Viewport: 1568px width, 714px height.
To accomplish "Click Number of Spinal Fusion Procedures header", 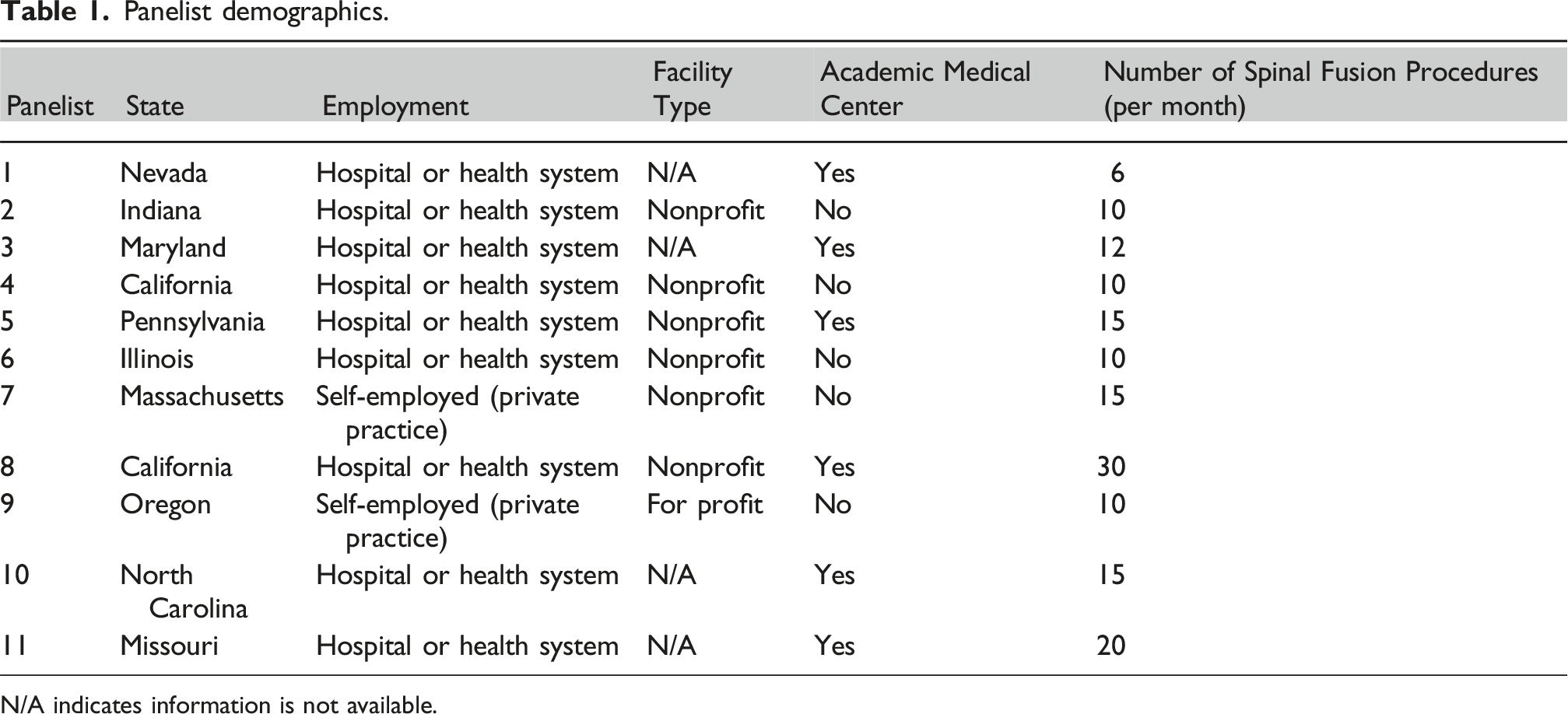I will pyautogui.click(x=1321, y=89).
